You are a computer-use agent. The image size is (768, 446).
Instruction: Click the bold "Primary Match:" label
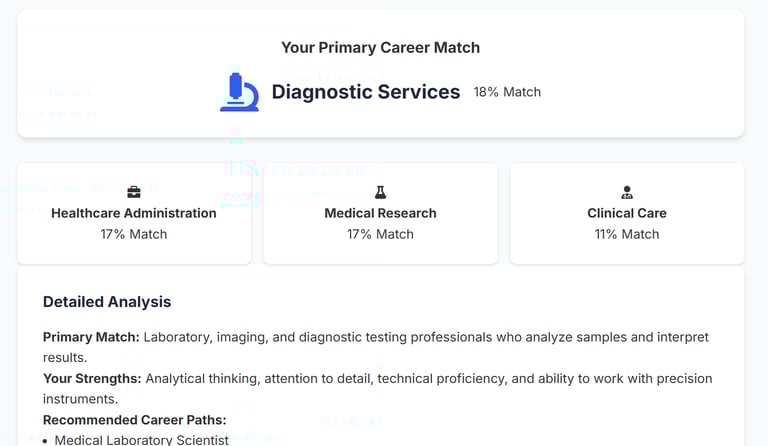coord(91,337)
